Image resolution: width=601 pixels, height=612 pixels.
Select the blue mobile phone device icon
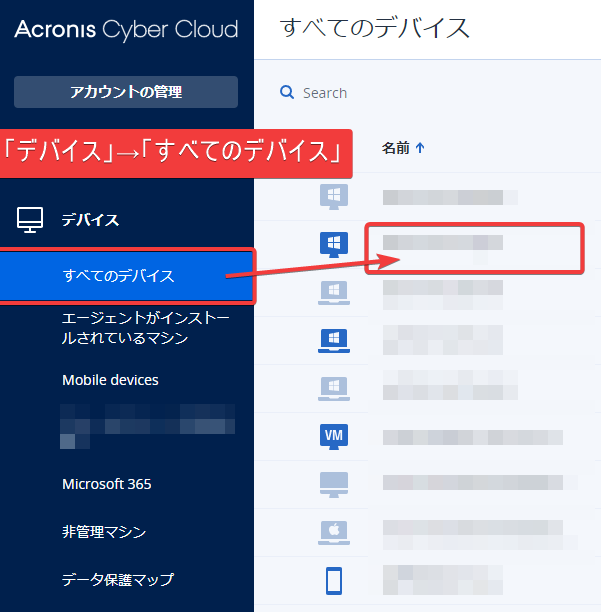tap(333, 580)
